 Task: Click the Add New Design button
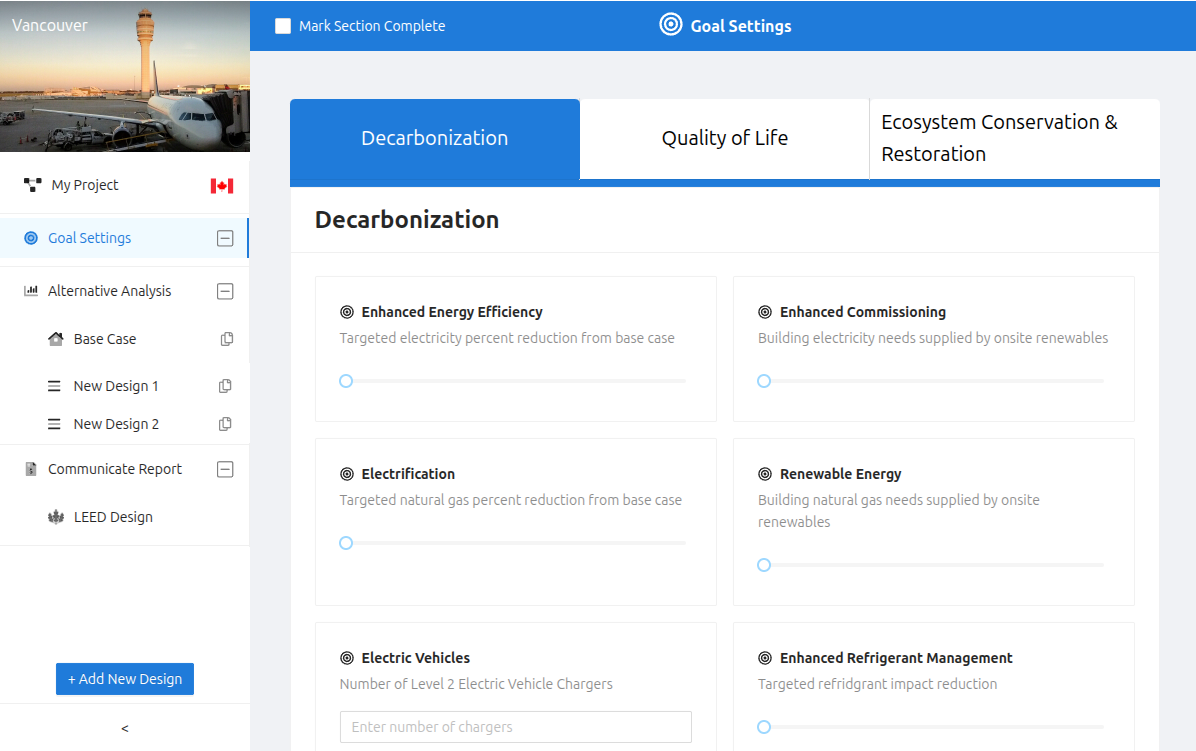125,679
